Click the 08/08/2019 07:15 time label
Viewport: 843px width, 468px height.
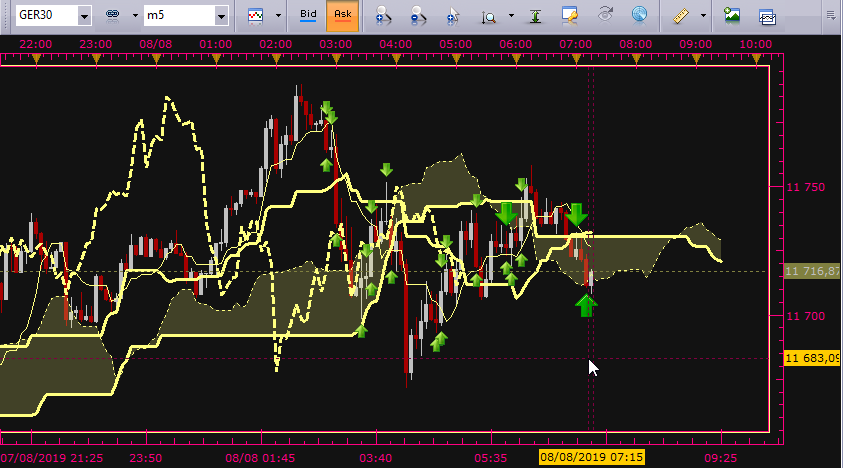(591, 458)
